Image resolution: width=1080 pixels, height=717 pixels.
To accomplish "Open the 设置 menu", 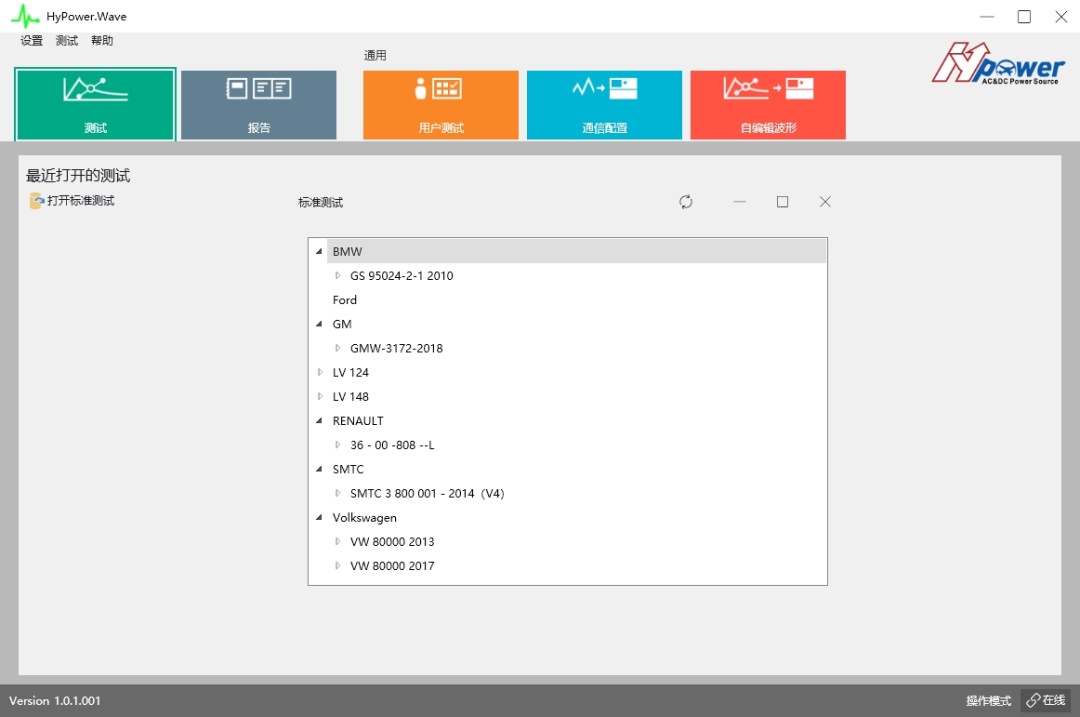I will pos(32,41).
